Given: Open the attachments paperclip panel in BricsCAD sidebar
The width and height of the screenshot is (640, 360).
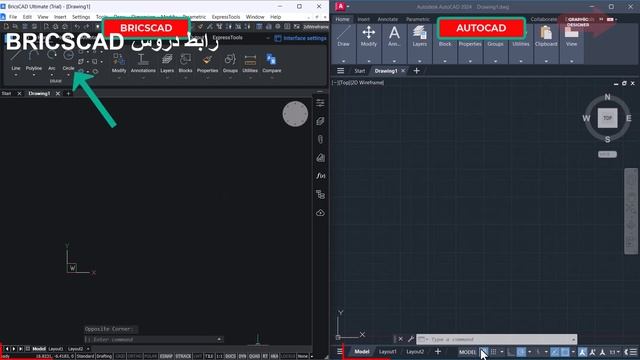Looking at the screenshot, I should (x=320, y=140).
